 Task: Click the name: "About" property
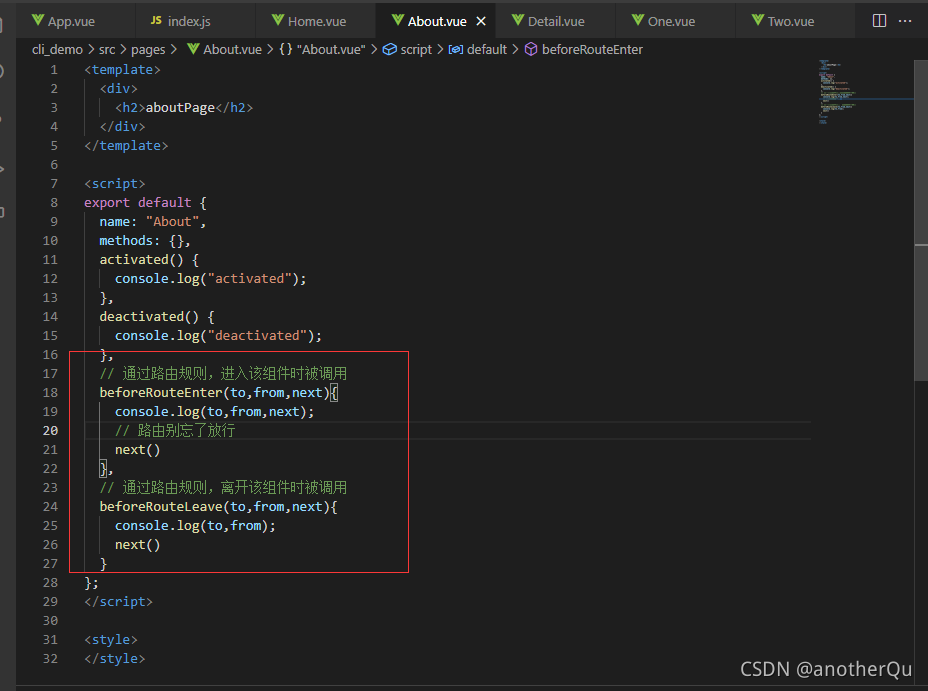[153, 222]
